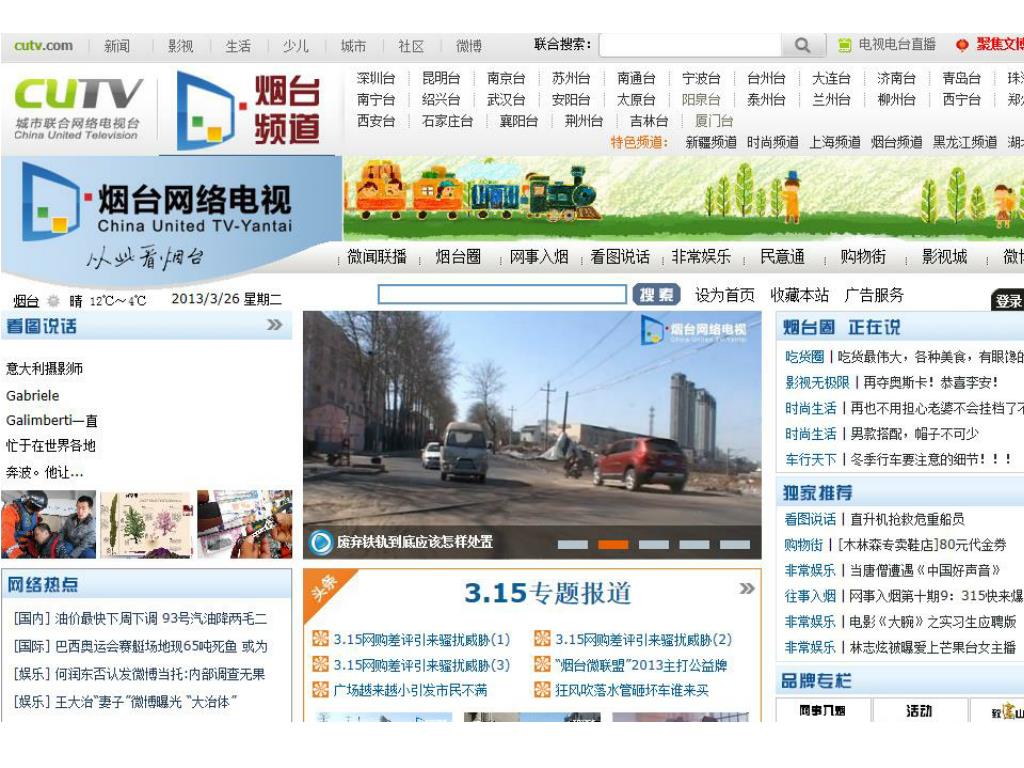1024x768 pixels.
Task: Open 深圳台 station link
Action: click(376, 78)
